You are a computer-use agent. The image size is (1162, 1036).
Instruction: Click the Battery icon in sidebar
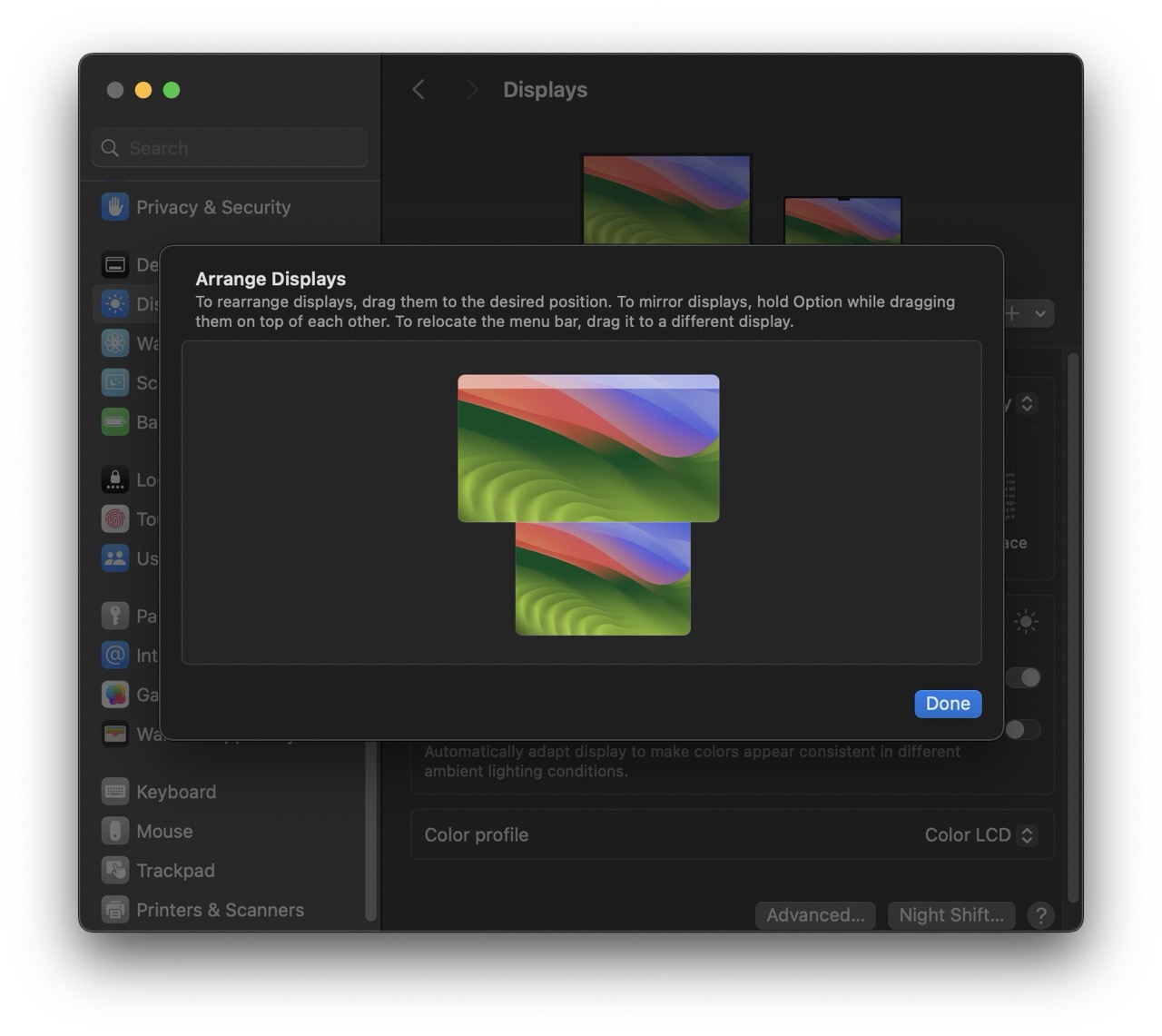click(x=115, y=422)
